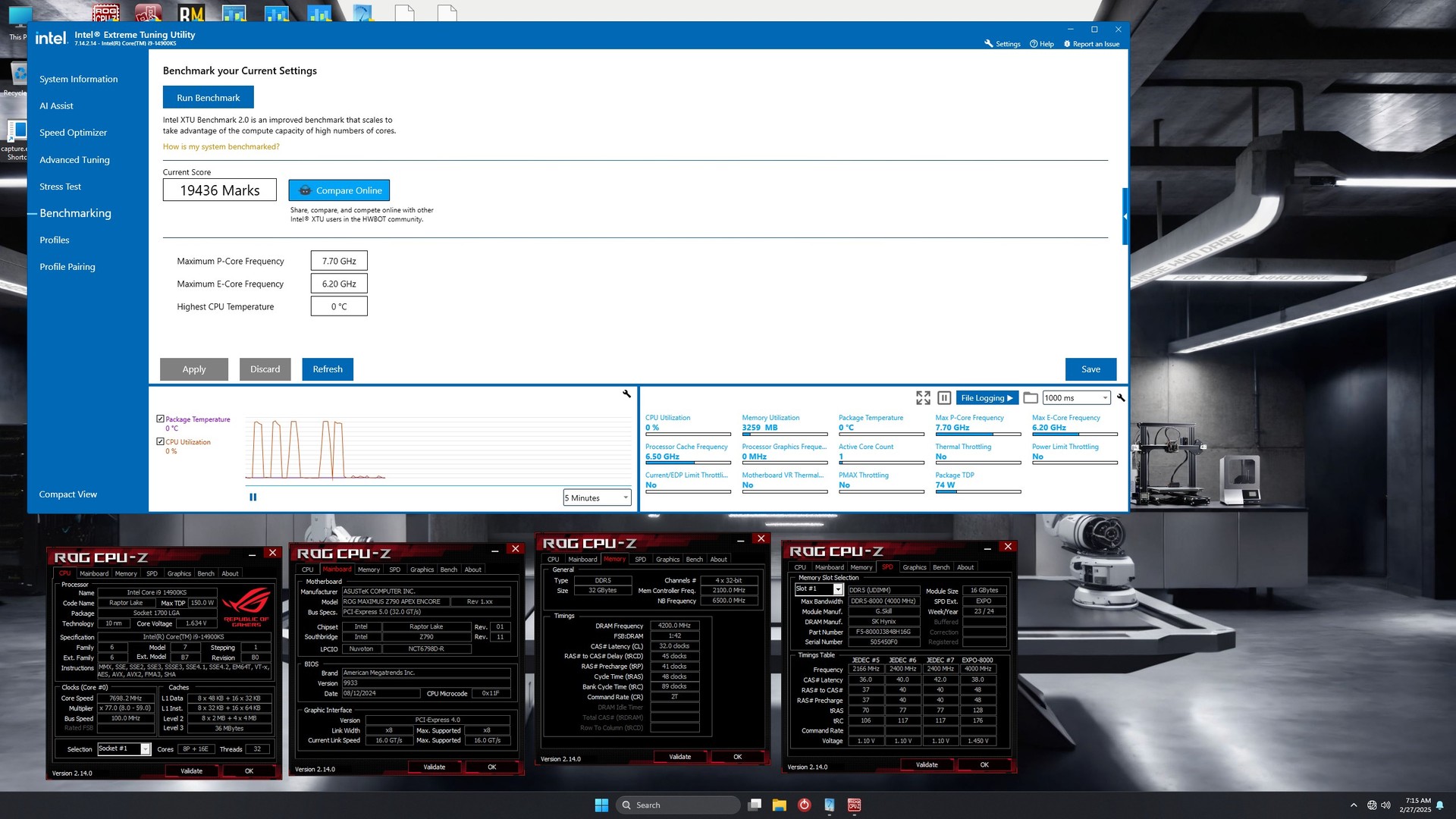Image resolution: width=1456 pixels, height=819 pixels.
Task: Click Validate in the SPD CPU-Z window
Action: [x=927, y=765]
